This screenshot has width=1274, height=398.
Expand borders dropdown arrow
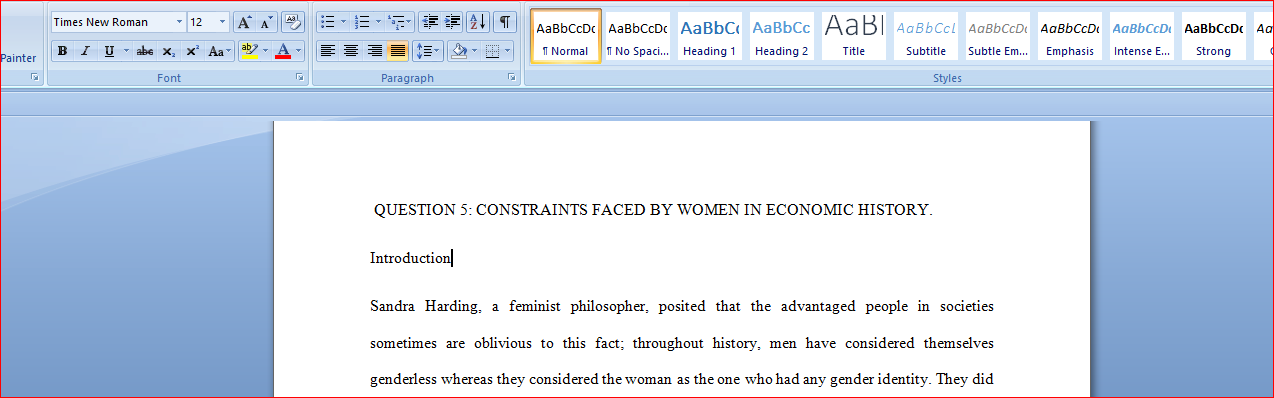507,50
